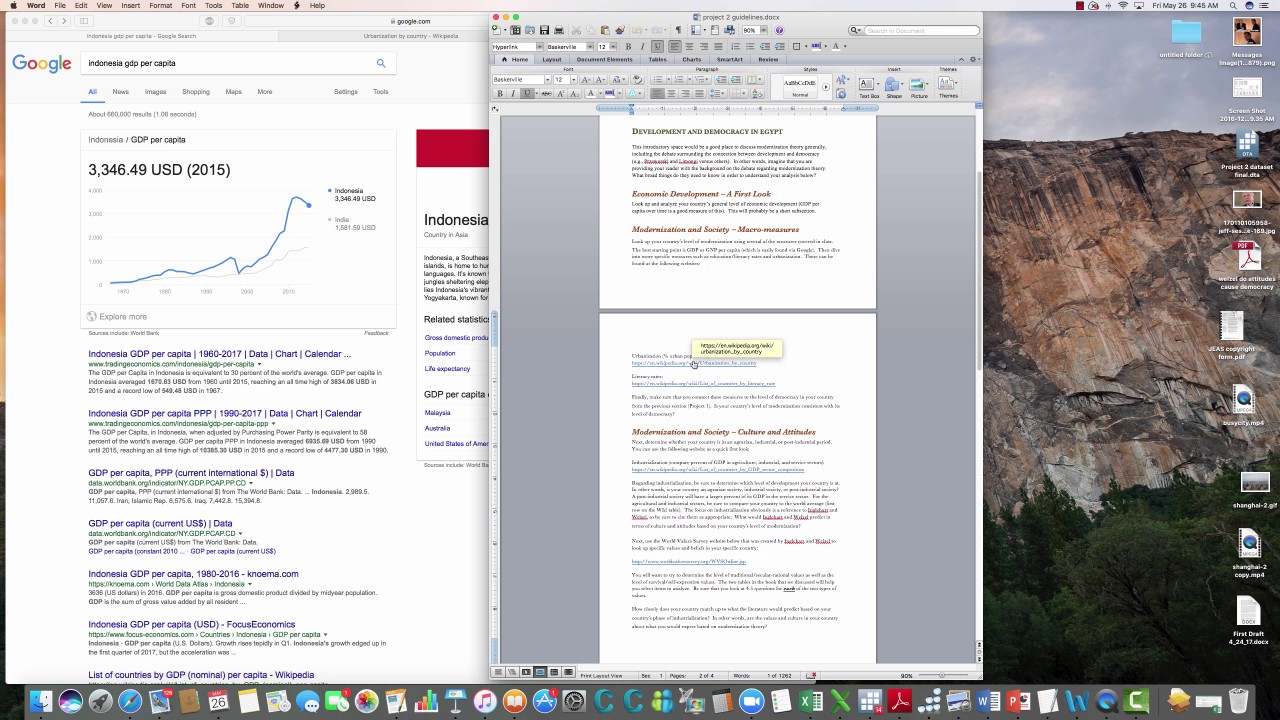Click the Search in Document field
Viewport: 1280px width, 720px height.
click(x=922, y=30)
